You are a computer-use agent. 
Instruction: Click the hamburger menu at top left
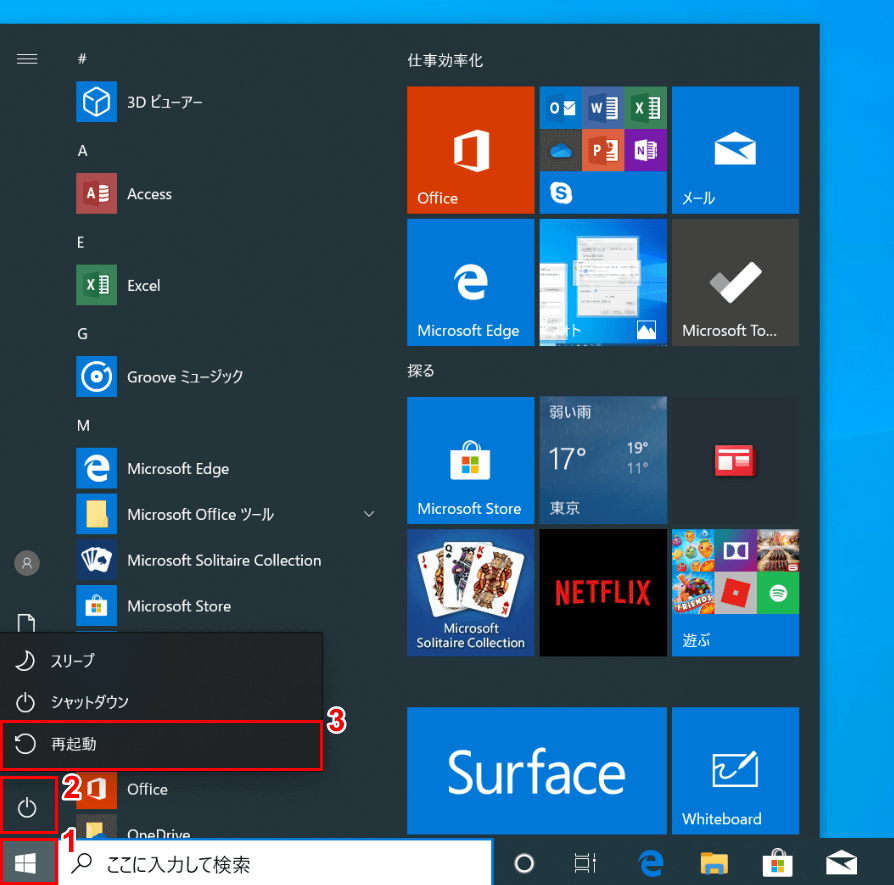click(x=27, y=59)
